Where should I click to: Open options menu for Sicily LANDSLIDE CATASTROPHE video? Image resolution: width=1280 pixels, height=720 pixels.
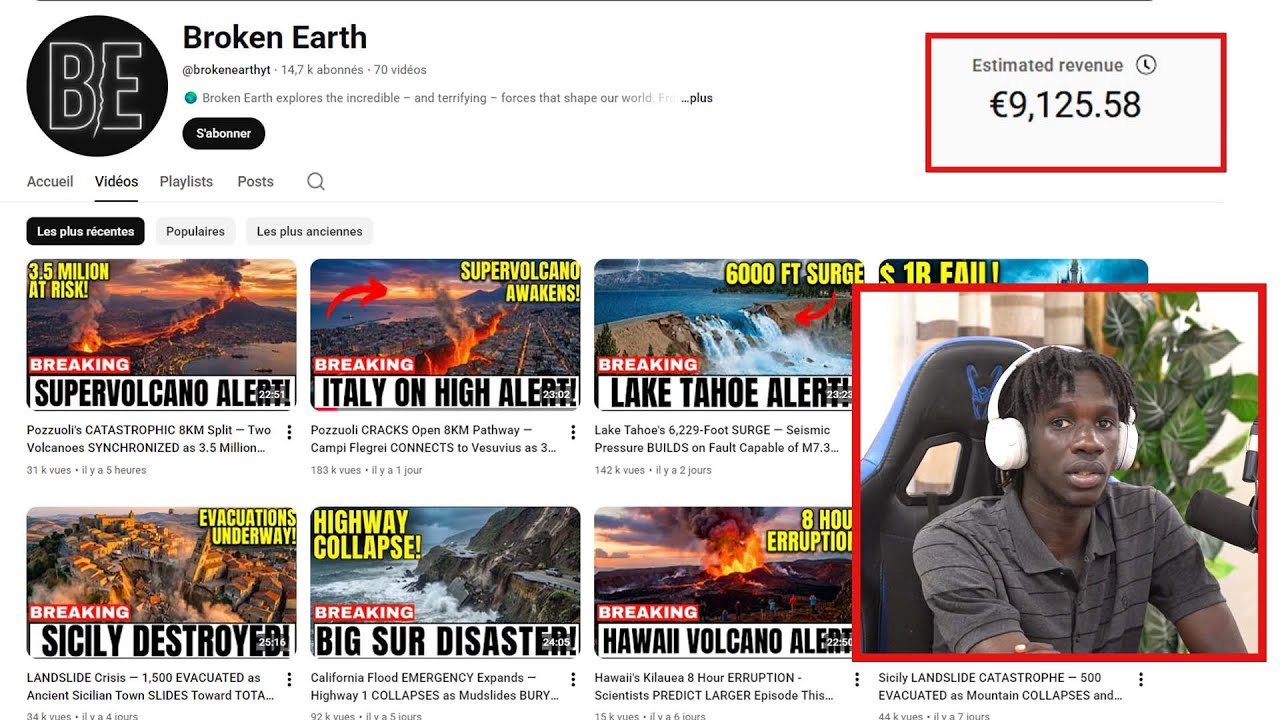(x=1141, y=680)
